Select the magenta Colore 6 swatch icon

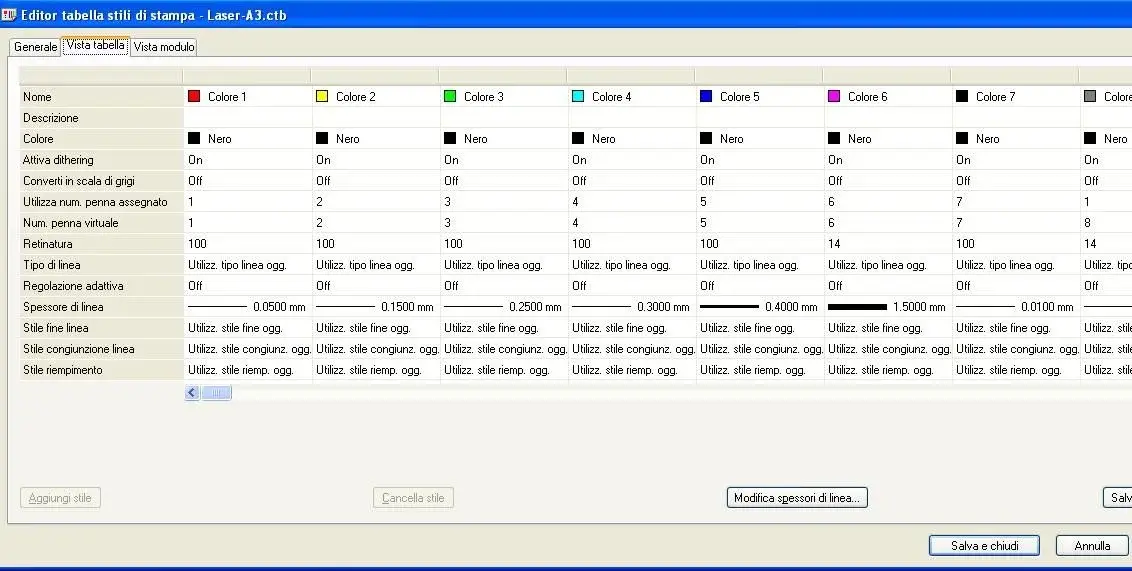(x=834, y=96)
